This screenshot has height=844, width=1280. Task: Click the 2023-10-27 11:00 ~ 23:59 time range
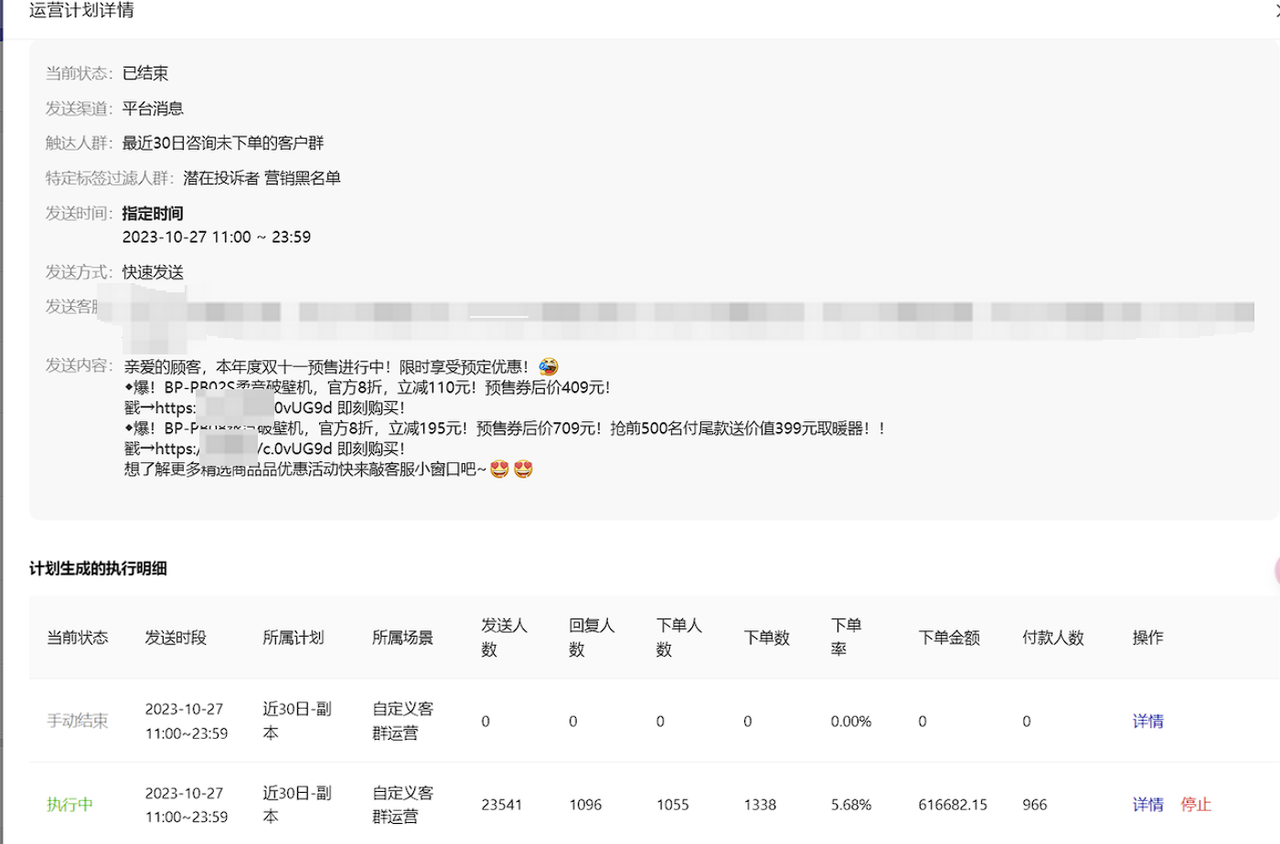(x=216, y=237)
